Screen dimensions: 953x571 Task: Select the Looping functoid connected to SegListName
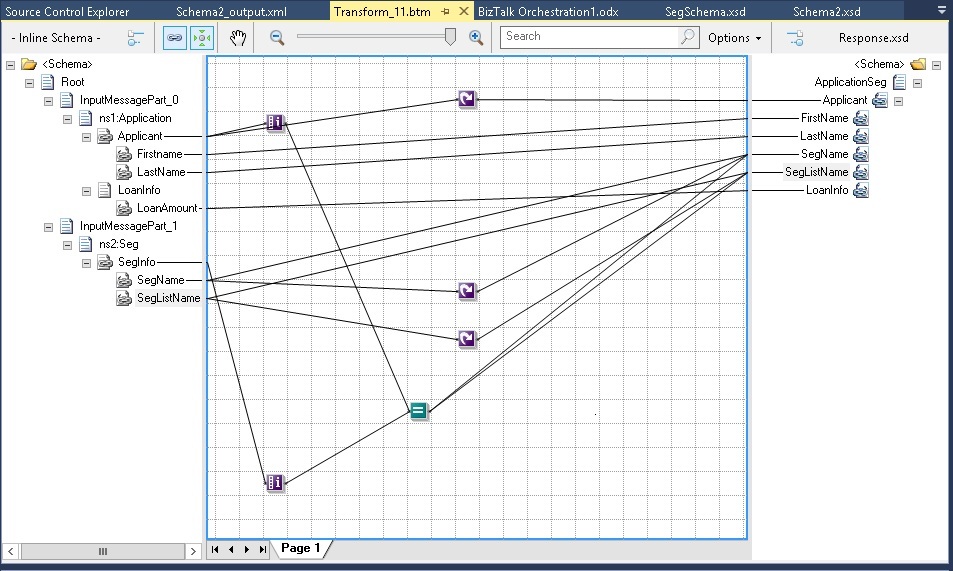(467, 339)
